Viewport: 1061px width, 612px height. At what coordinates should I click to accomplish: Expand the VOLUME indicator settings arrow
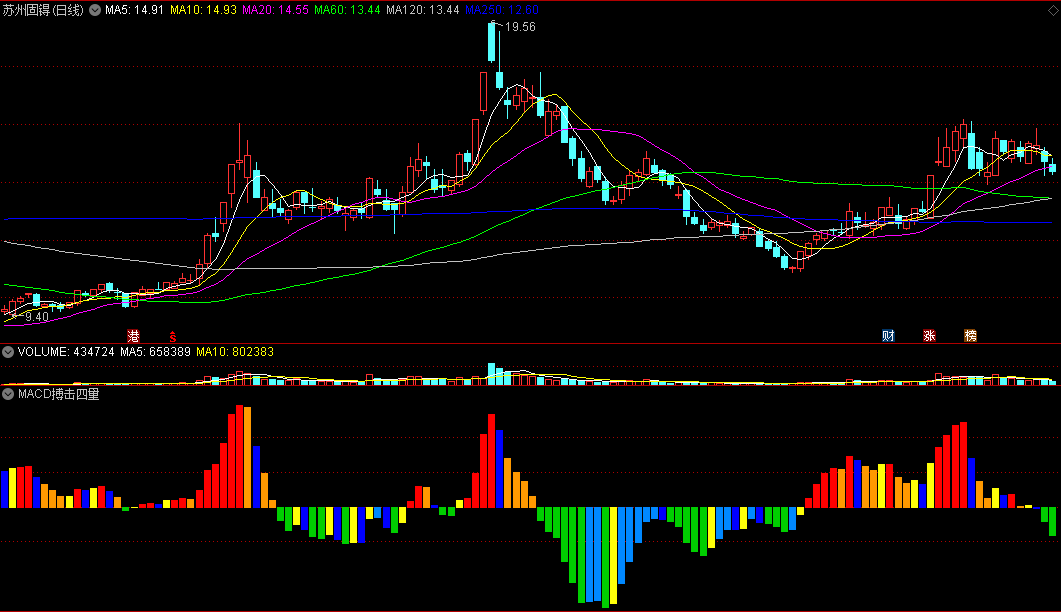[8, 352]
